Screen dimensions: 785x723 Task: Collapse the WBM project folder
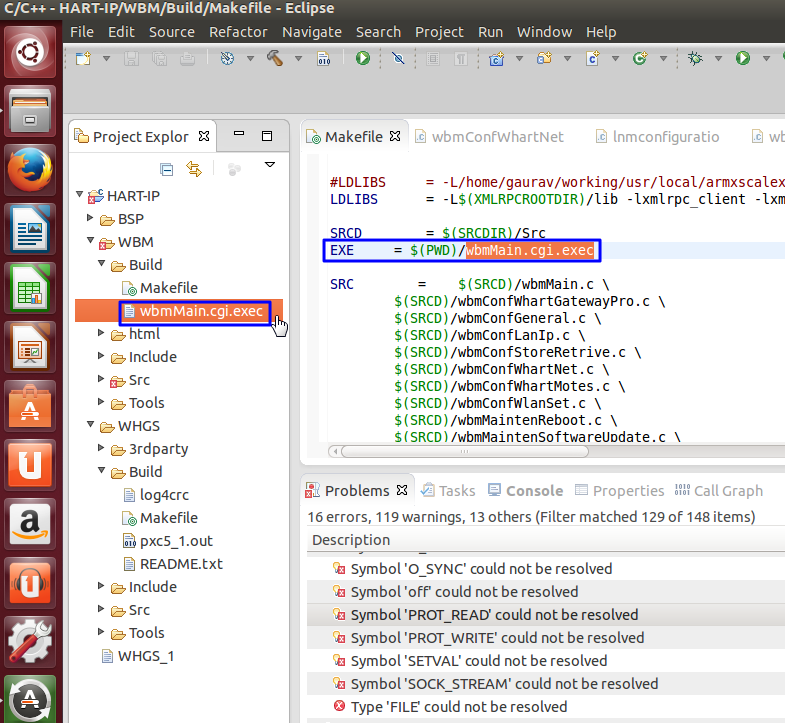(x=90, y=242)
